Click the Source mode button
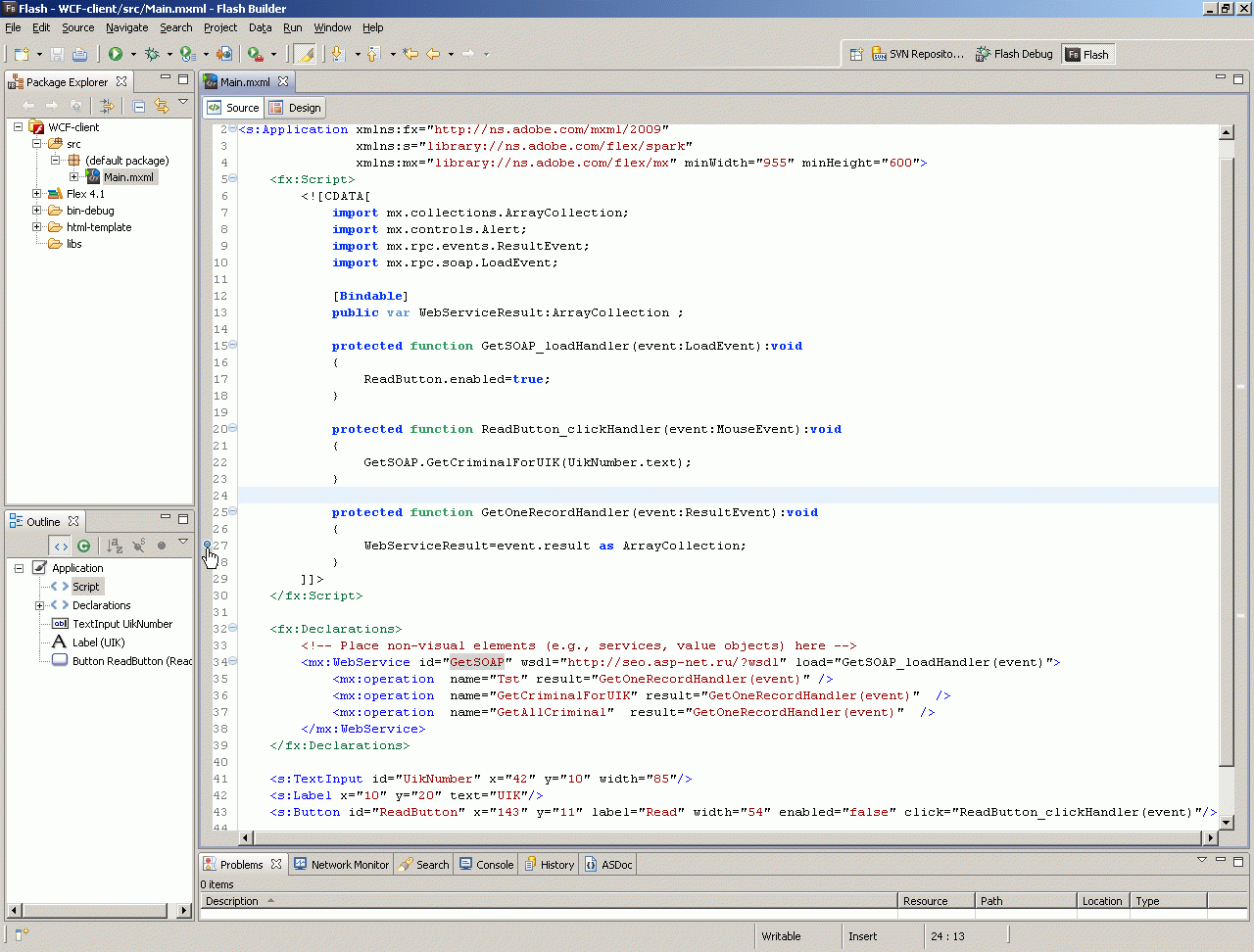The width and height of the screenshot is (1254, 952). (233, 108)
